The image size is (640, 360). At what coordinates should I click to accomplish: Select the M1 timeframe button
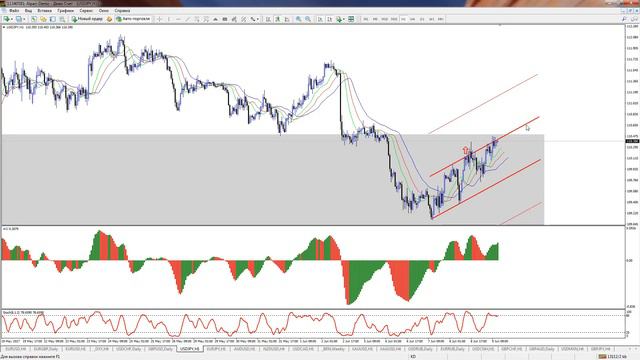click(366, 19)
